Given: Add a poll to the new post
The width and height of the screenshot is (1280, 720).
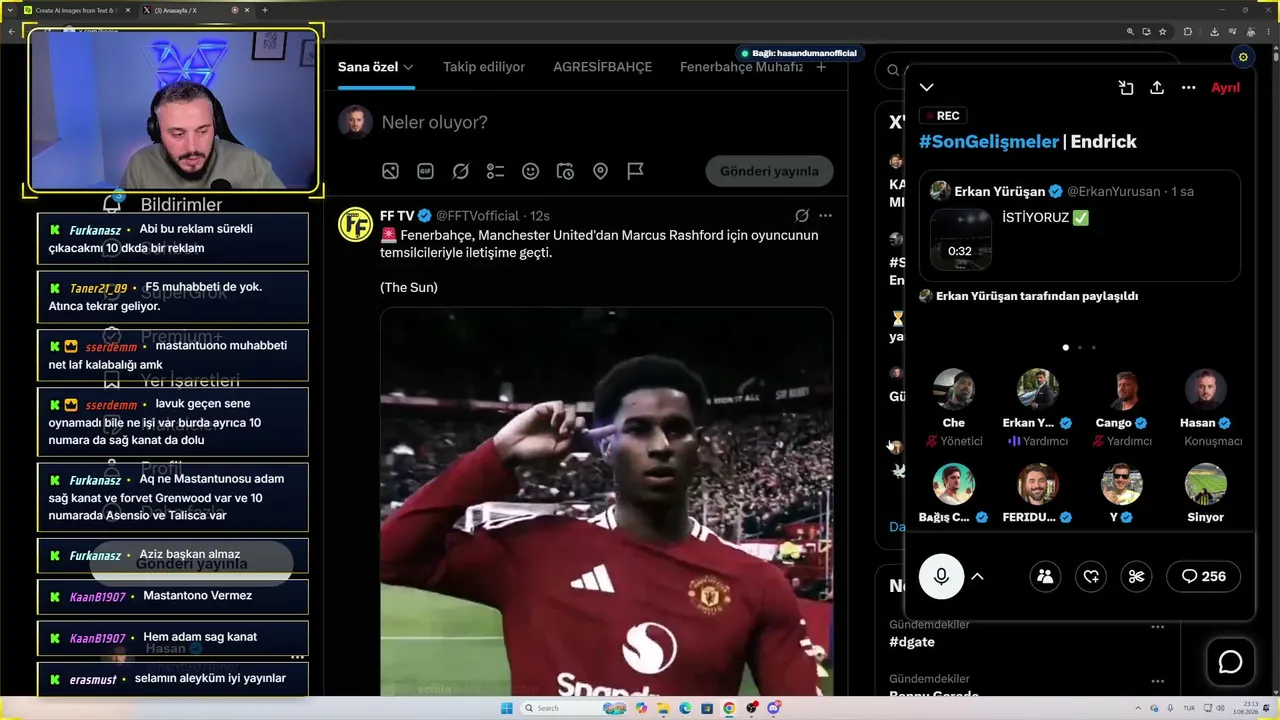Looking at the screenshot, I should pyautogui.click(x=495, y=171).
